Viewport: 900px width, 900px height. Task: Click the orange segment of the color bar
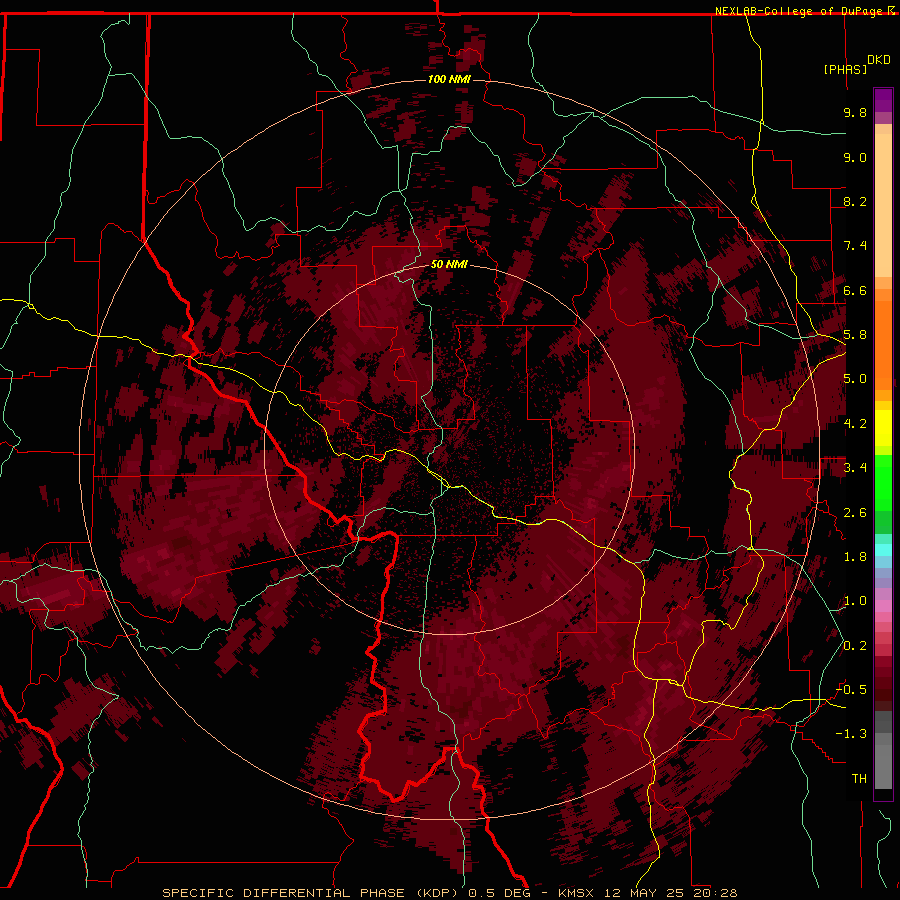pos(883,344)
